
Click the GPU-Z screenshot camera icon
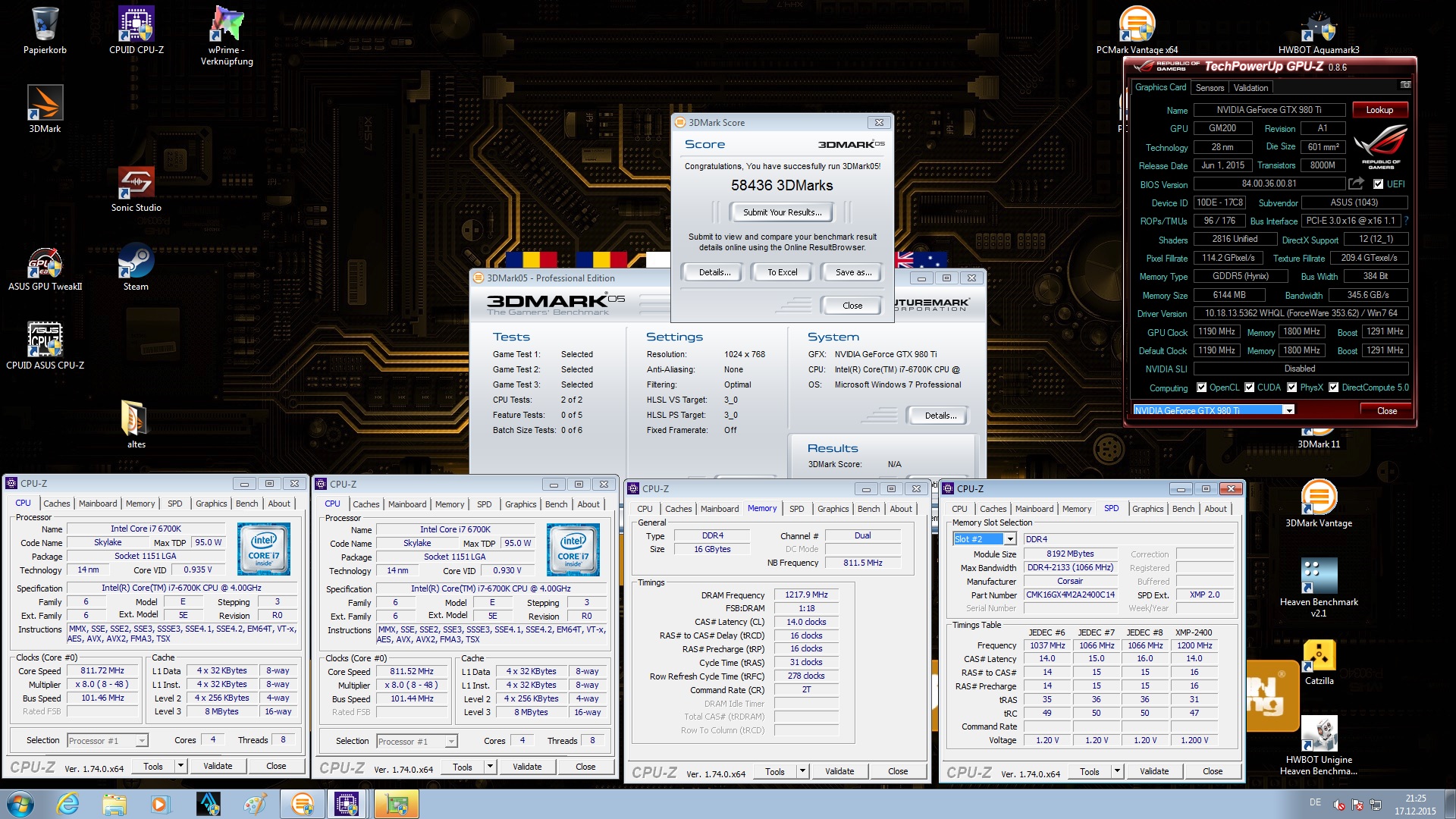click(x=1405, y=85)
